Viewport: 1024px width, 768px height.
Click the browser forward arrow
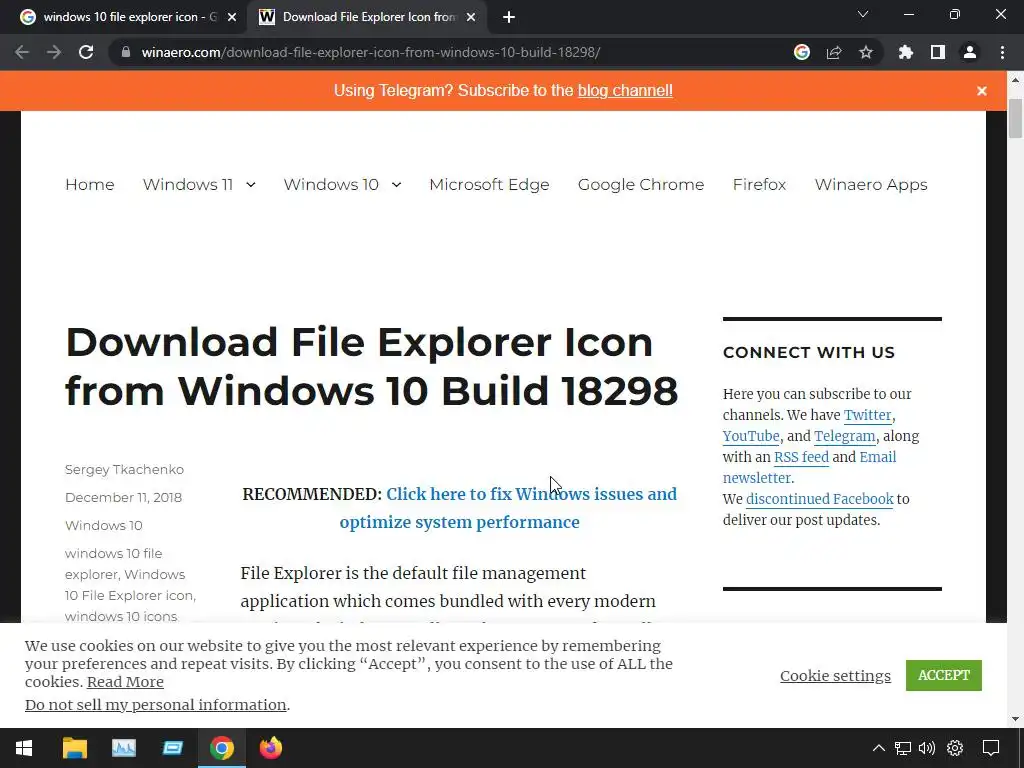point(54,52)
